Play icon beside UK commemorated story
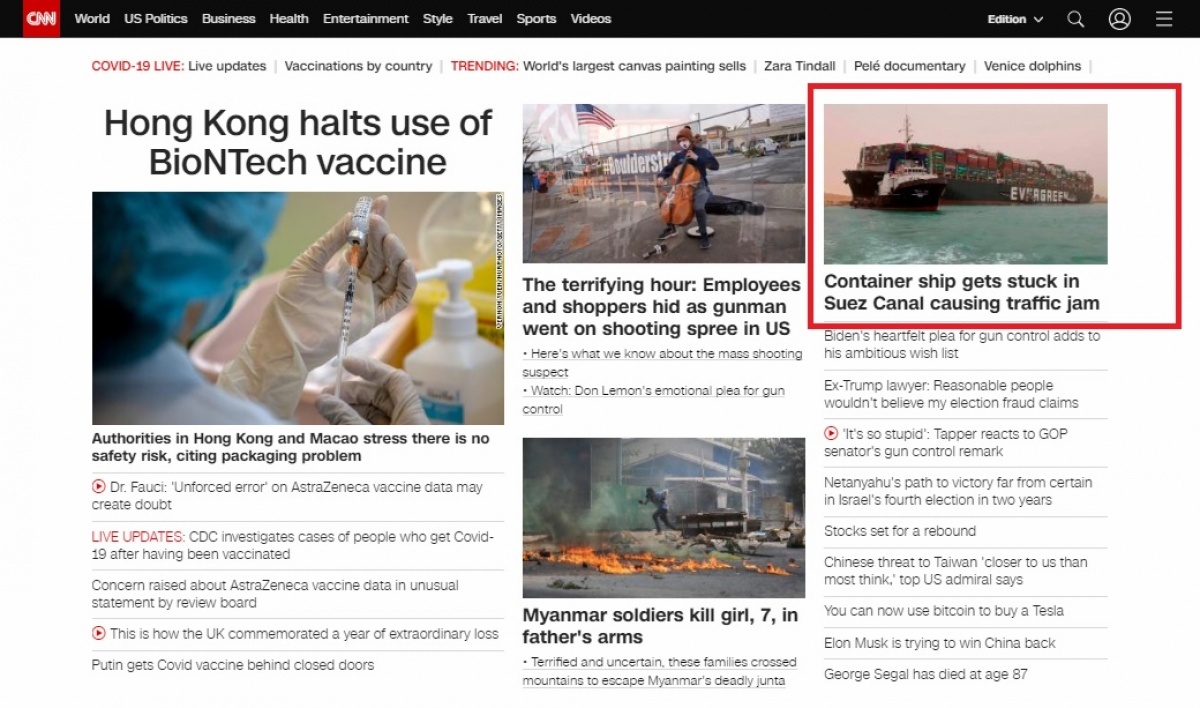Screen dimensions: 1200x708 99,633
